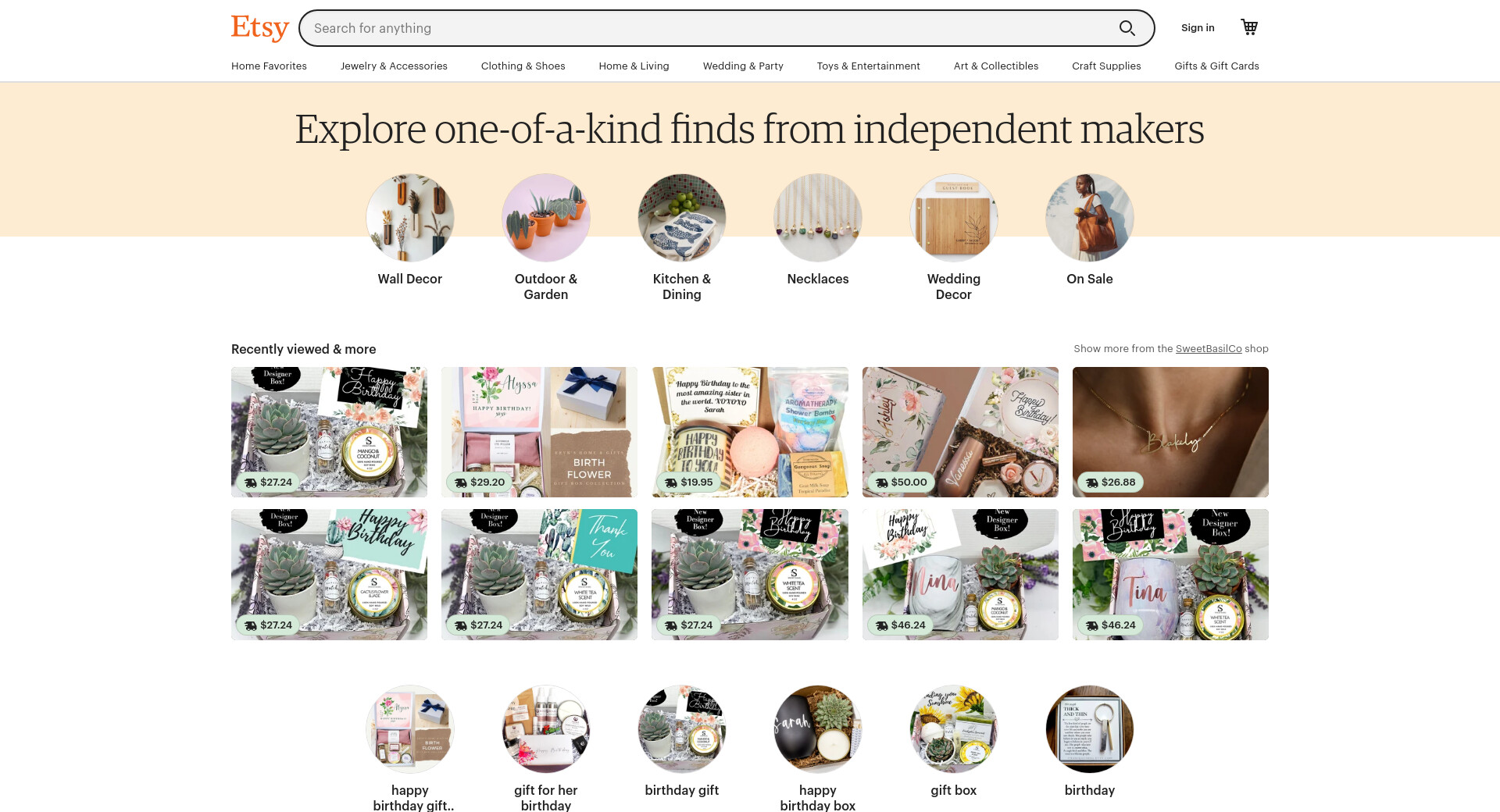The width and height of the screenshot is (1500, 812).
Task: Open the Jewelry & Accessories menu
Action: click(x=394, y=66)
